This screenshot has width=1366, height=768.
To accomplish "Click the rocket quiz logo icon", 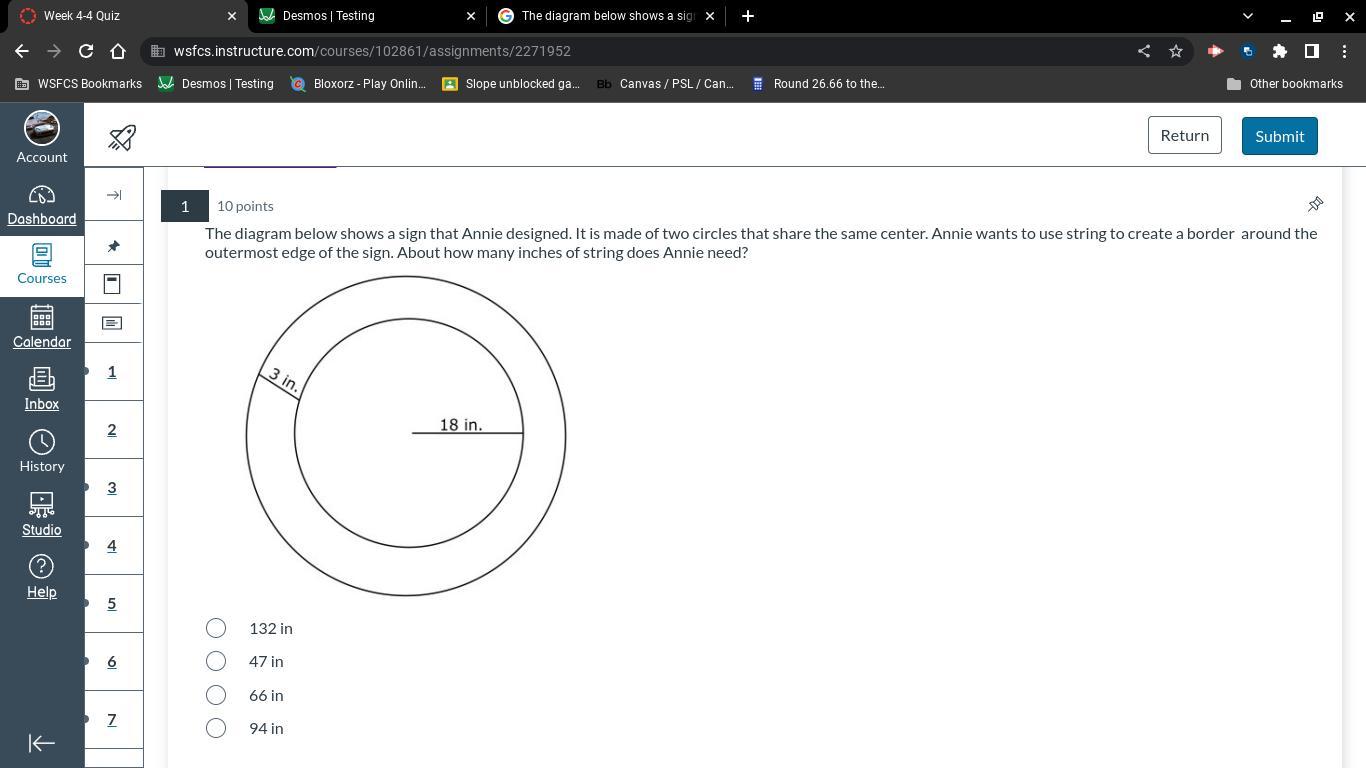I will 122,137.
